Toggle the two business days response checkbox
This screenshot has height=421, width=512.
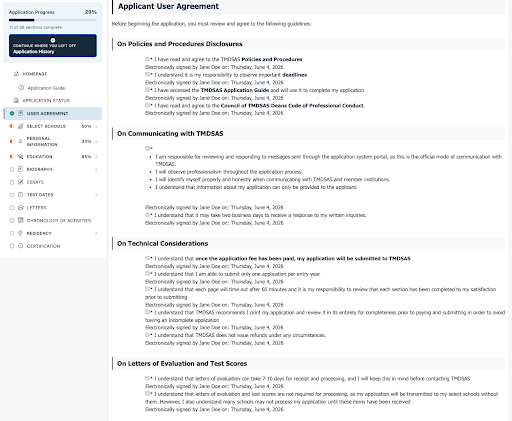point(147,215)
